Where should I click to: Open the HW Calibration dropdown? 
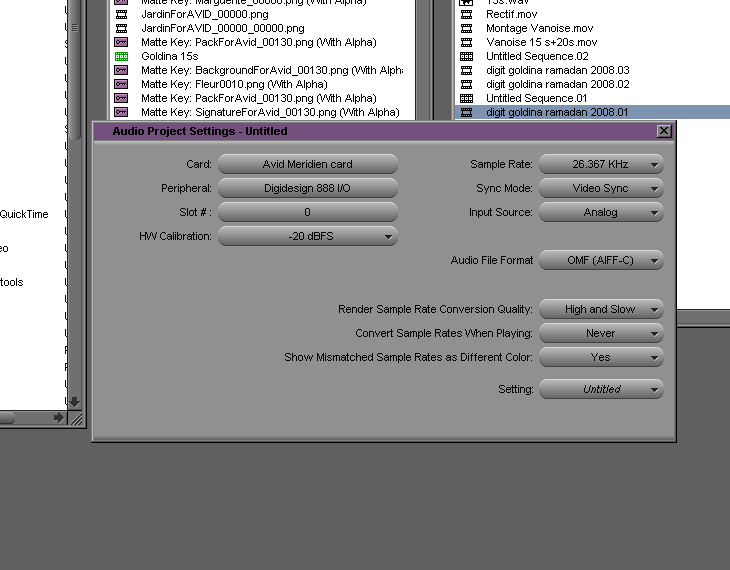(308, 237)
